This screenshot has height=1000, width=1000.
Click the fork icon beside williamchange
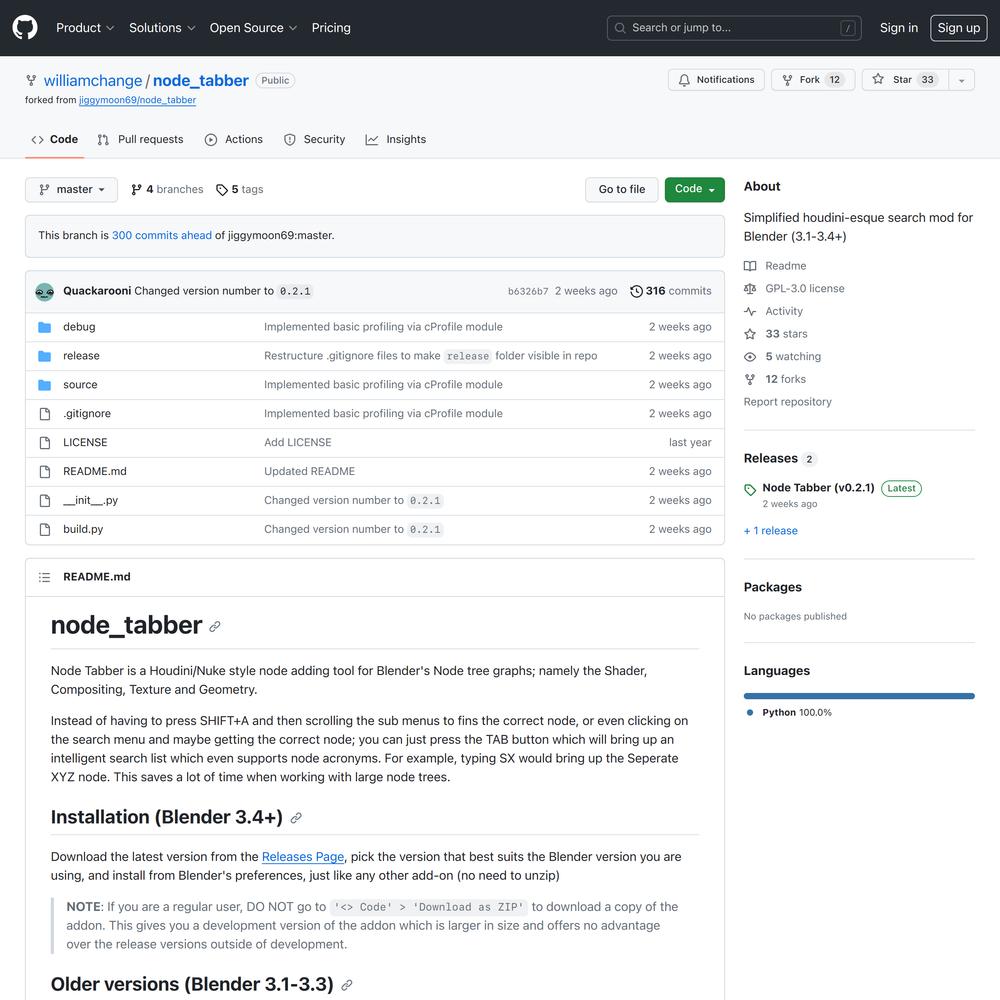point(31,80)
